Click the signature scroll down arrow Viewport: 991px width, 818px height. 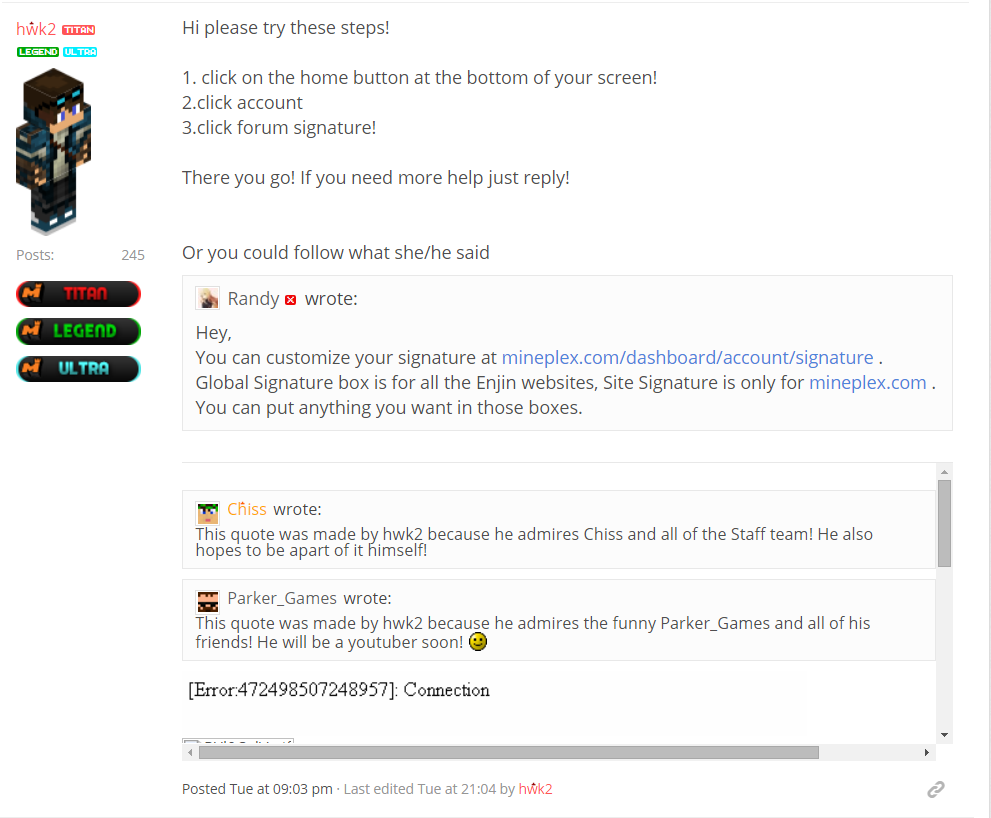944,735
